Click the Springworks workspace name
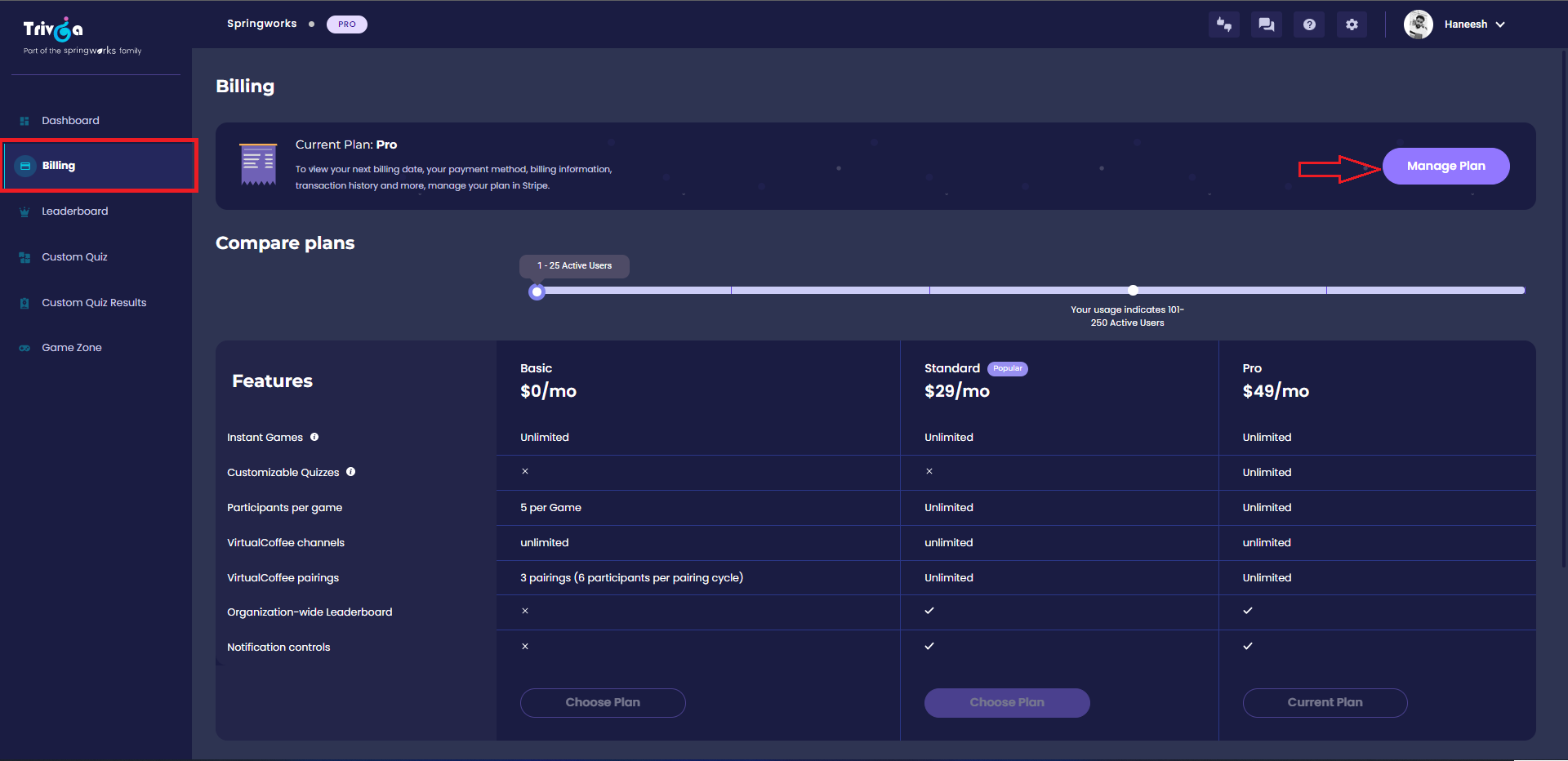Image resolution: width=1568 pixels, height=761 pixels. (262, 24)
